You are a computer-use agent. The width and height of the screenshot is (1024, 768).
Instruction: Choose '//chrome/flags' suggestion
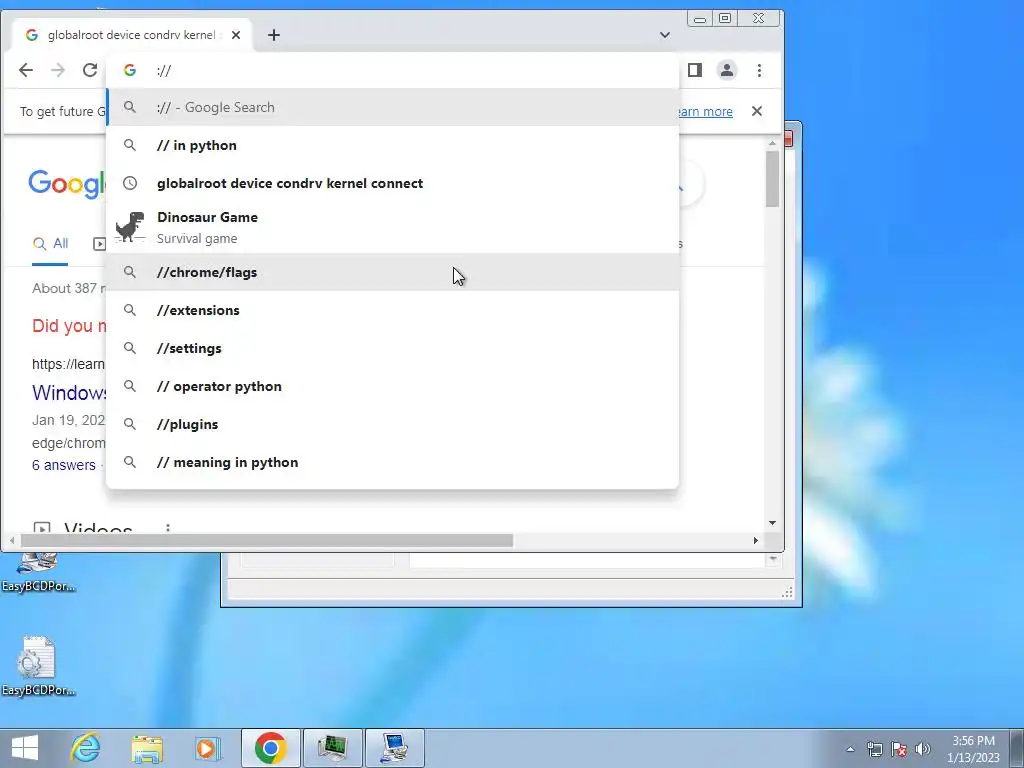click(x=392, y=272)
